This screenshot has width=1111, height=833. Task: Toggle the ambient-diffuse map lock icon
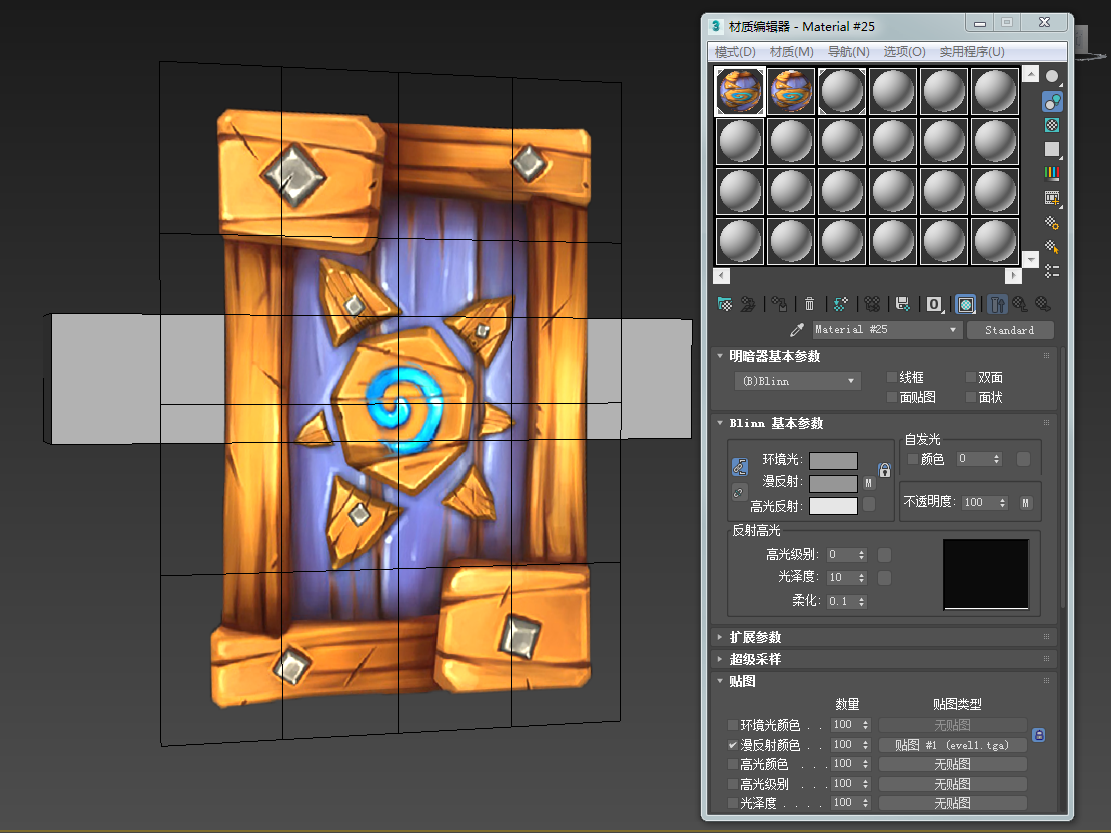884,470
